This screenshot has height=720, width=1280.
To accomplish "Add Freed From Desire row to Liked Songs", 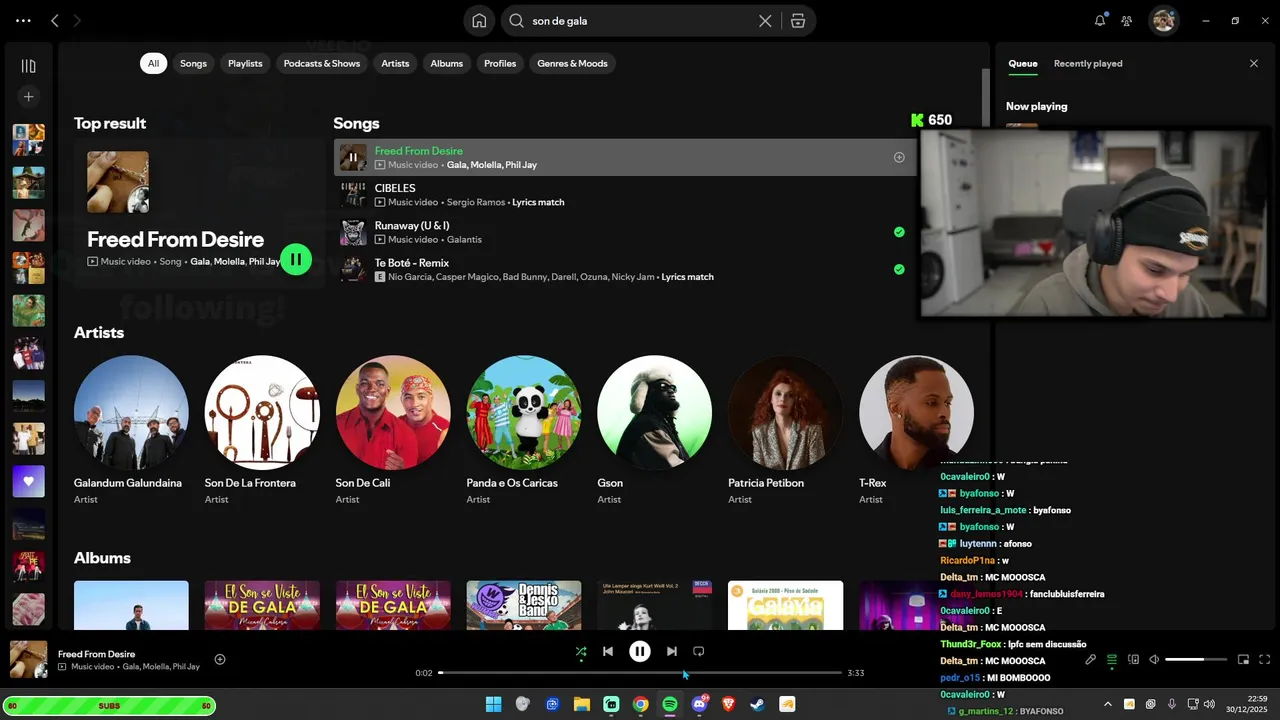I will 899,157.
